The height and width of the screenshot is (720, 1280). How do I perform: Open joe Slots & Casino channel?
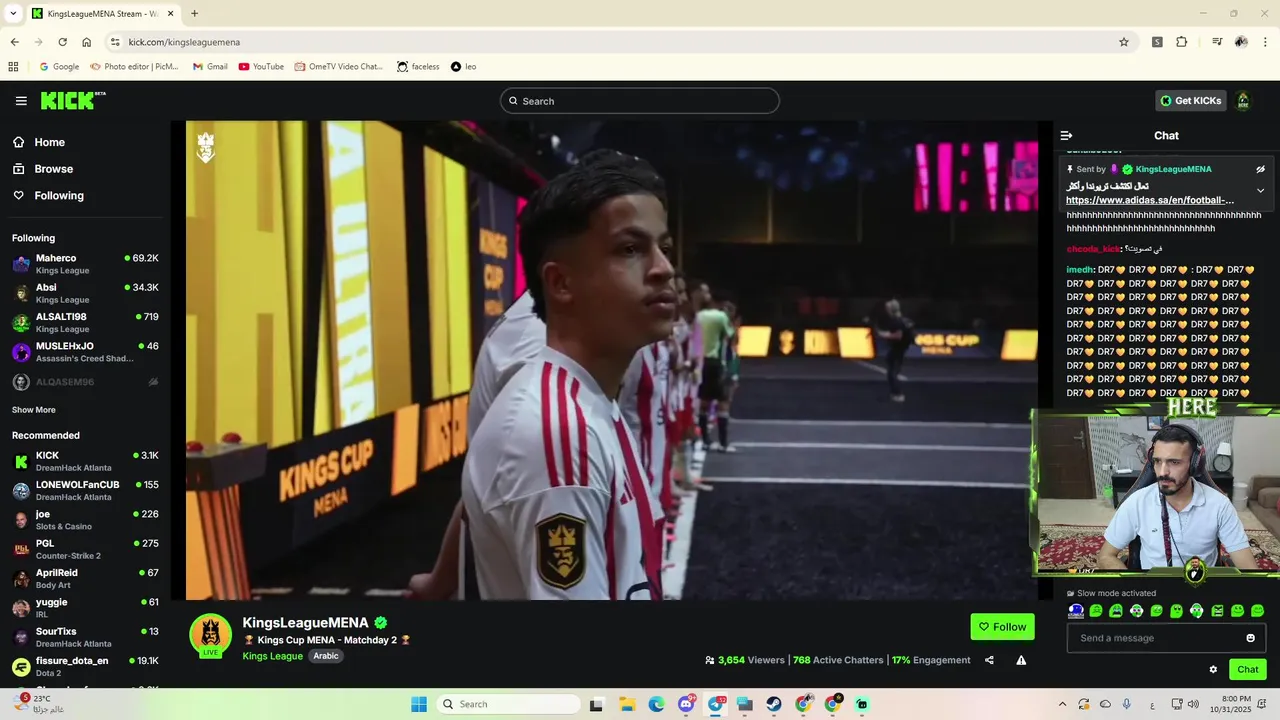point(85,520)
